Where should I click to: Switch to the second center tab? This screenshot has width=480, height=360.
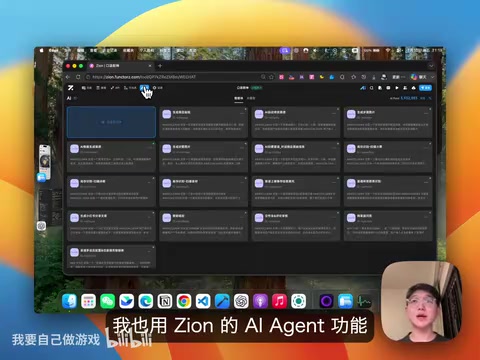point(251,98)
